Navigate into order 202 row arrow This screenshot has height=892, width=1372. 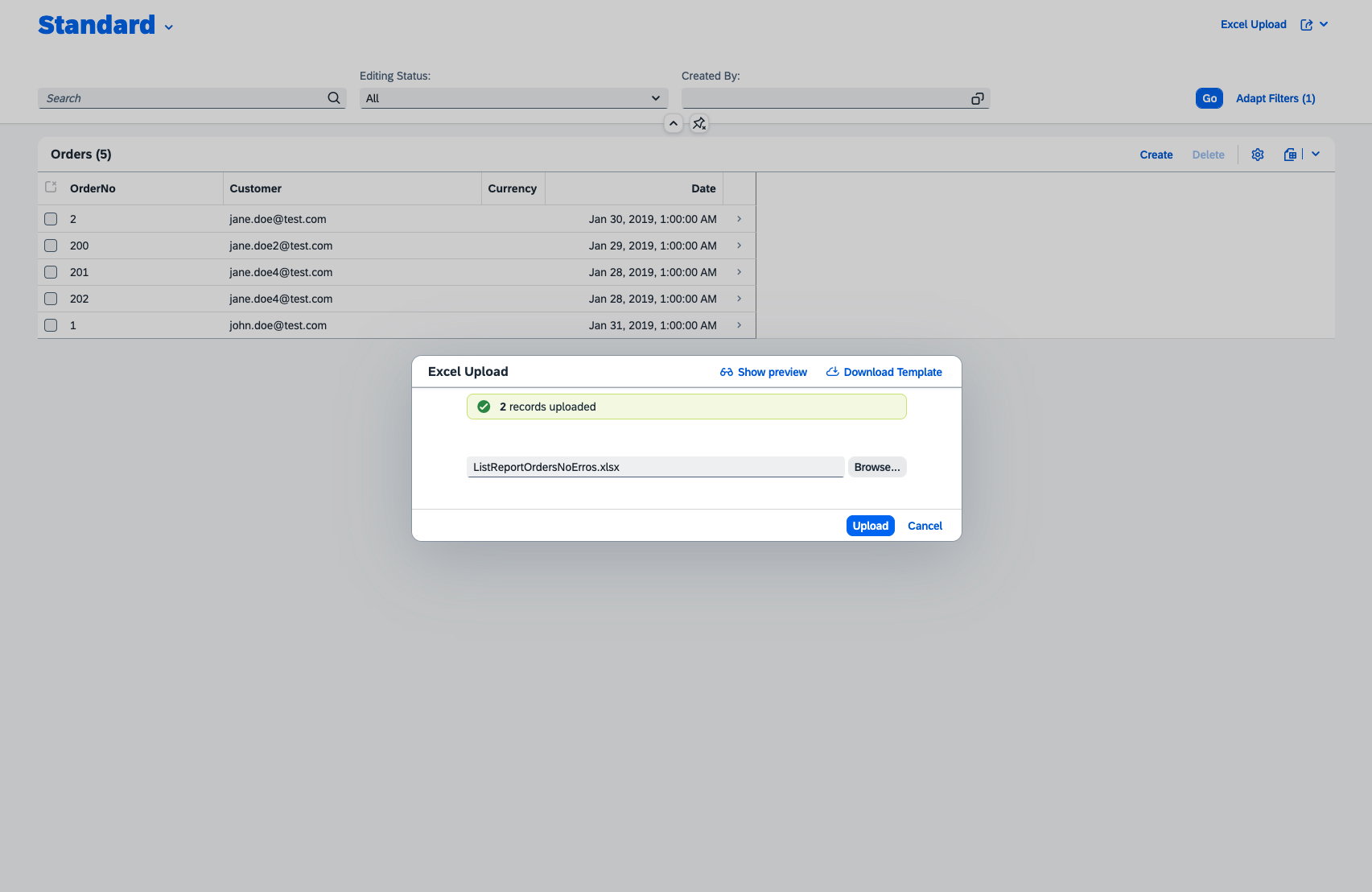[x=740, y=299]
